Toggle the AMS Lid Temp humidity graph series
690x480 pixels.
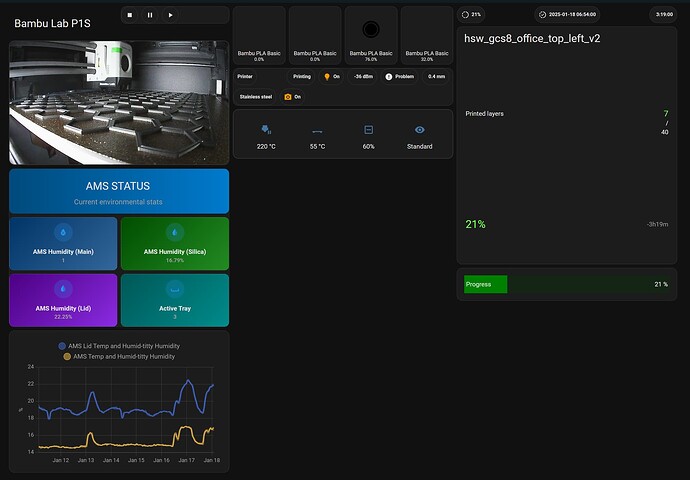119,345
